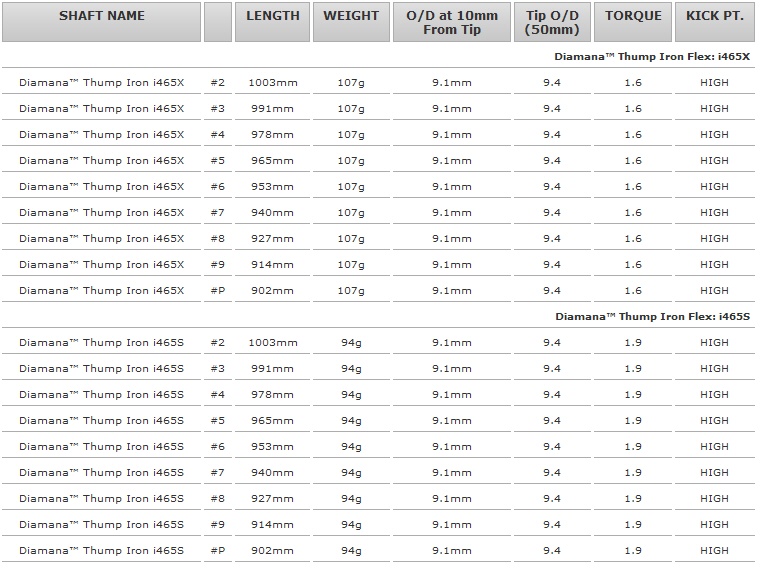Click 902mm in the i465X section

coord(272,291)
